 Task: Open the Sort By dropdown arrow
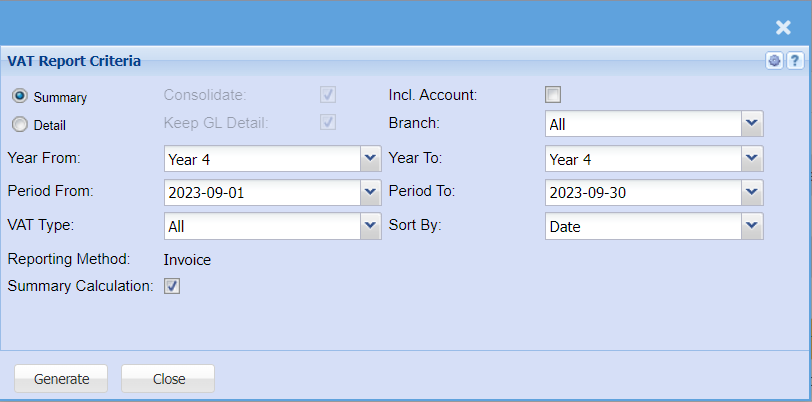[752, 226]
